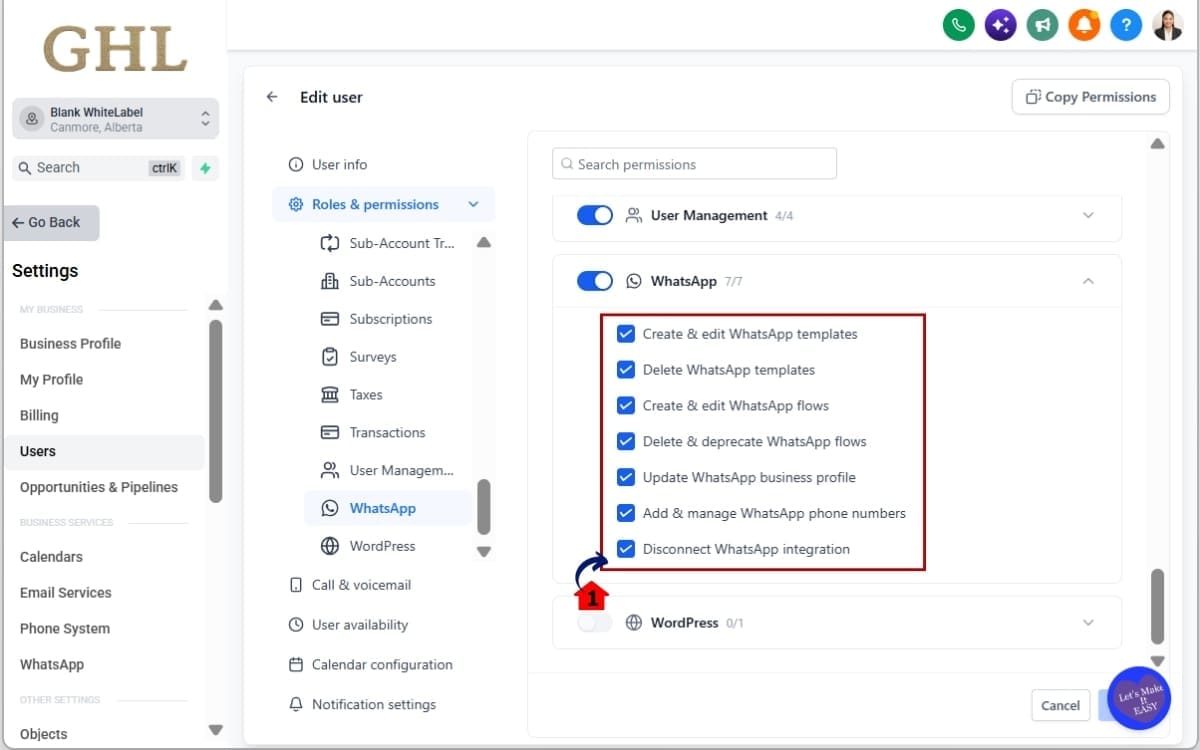The height and width of the screenshot is (750, 1200).
Task: Open User availability tab
Action: pos(348,625)
